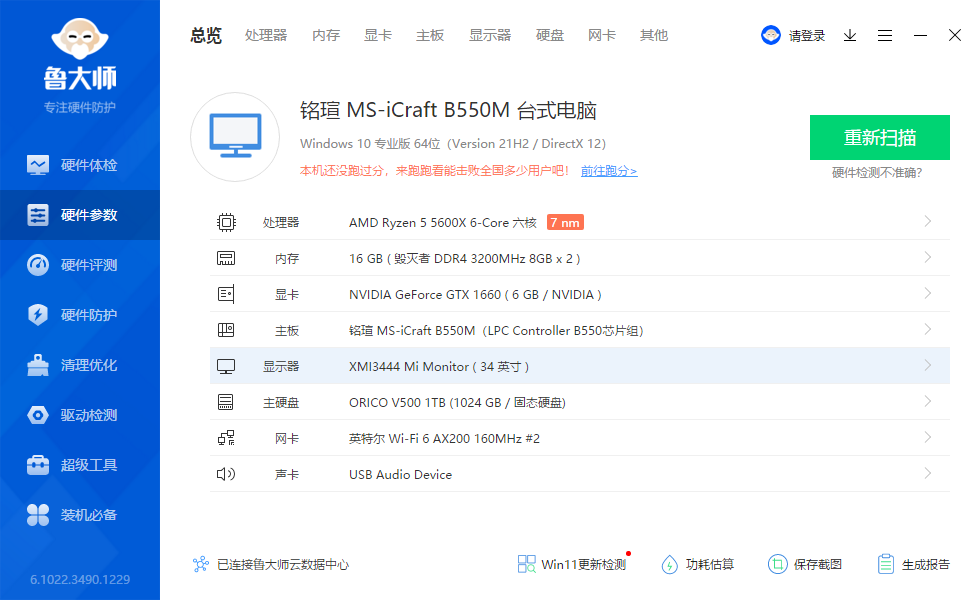The image size is (980, 600).
Task: Select 硬件评测 in the left sidebar
Action: click(x=80, y=265)
